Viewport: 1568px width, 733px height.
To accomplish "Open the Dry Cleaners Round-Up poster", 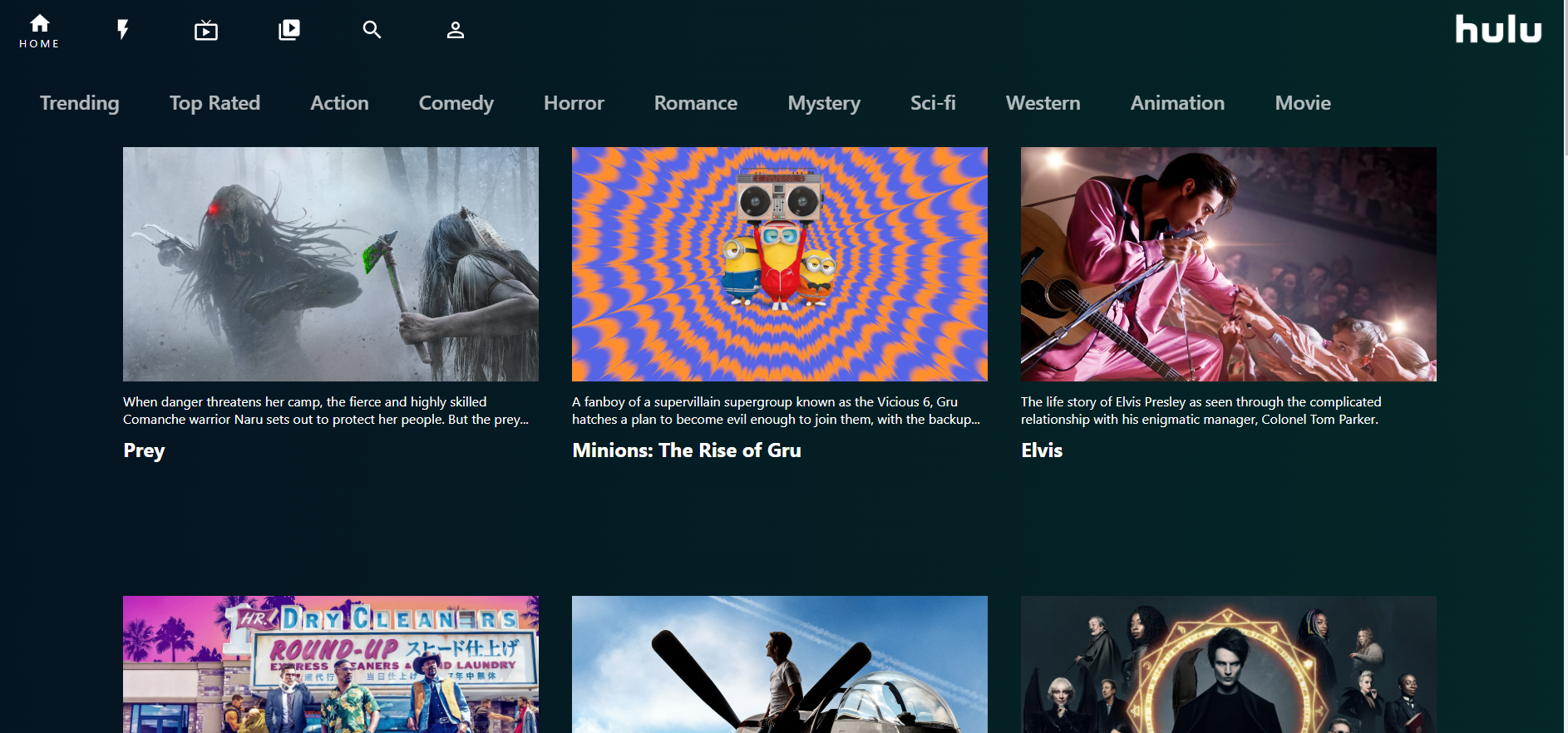I will coord(331,664).
